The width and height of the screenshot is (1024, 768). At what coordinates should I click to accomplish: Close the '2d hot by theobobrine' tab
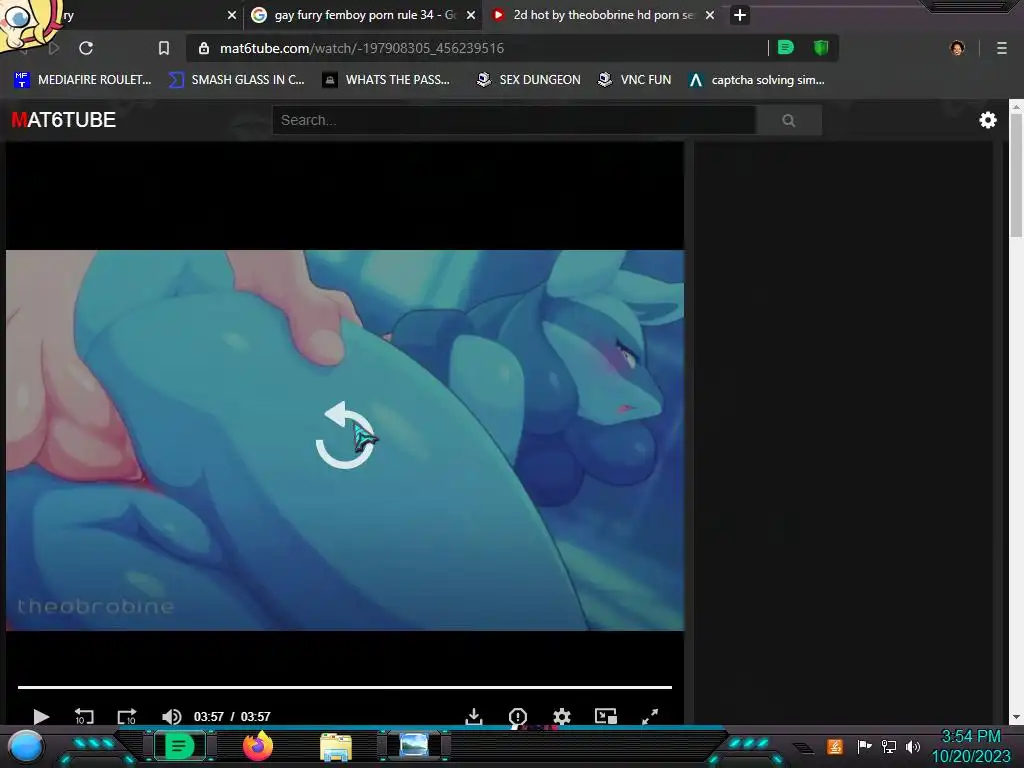coord(710,15)
